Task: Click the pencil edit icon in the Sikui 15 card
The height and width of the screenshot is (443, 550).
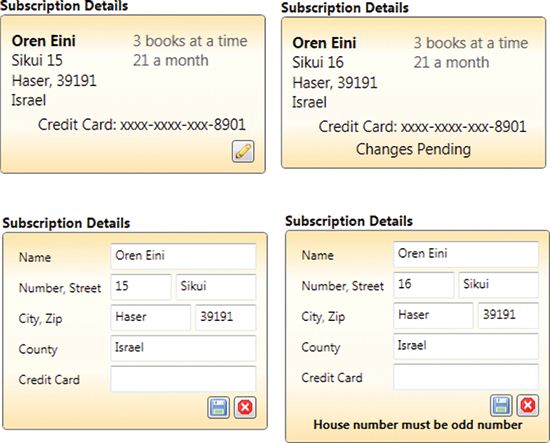Action: tap(243, 152)
